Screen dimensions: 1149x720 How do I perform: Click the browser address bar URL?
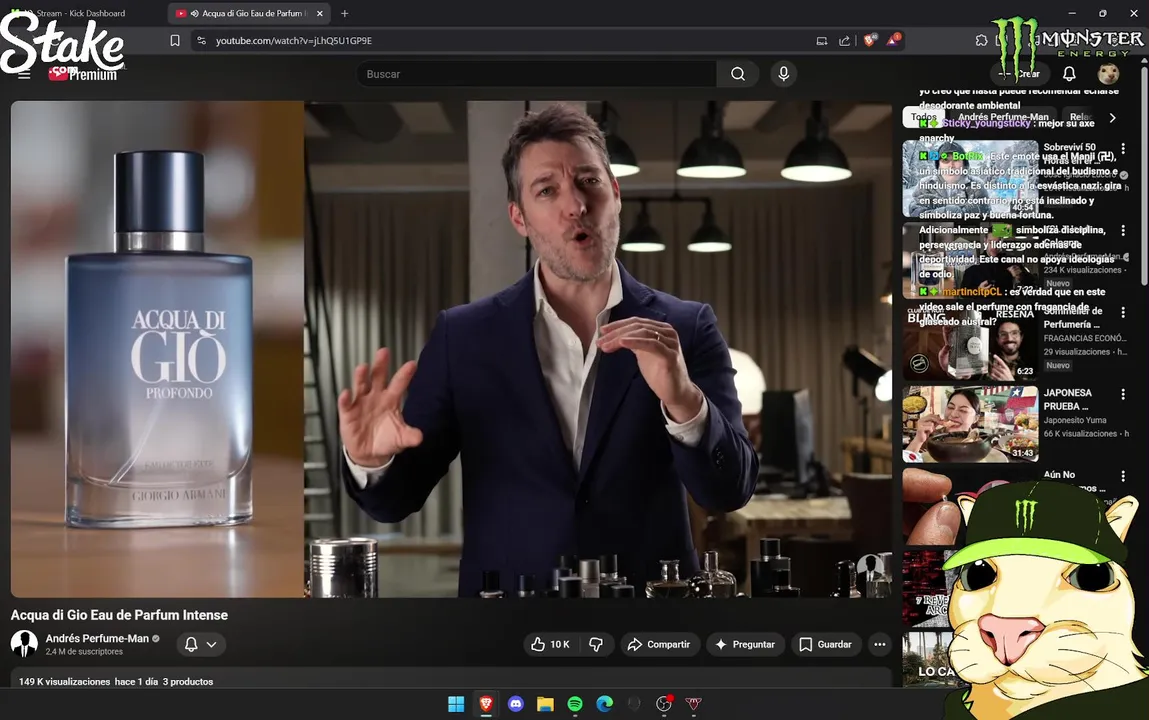coord(294,40)
